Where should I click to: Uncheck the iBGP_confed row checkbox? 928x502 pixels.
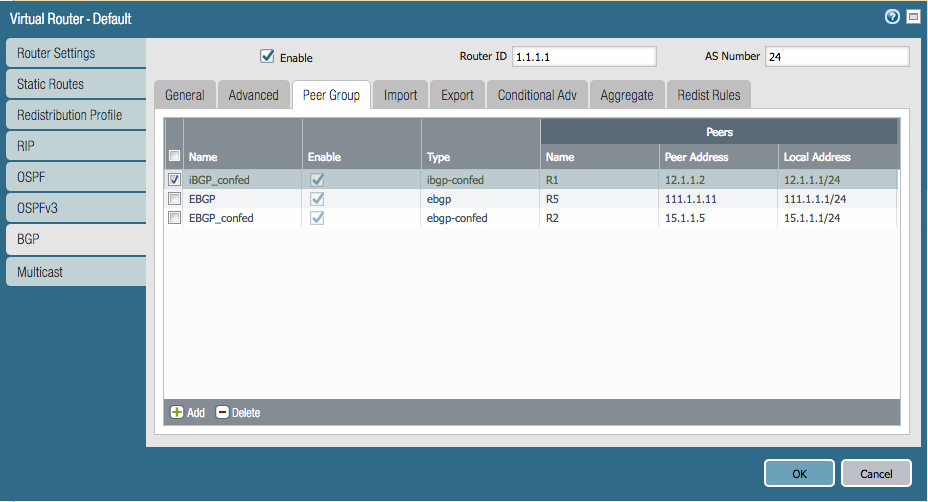(175, 180)
